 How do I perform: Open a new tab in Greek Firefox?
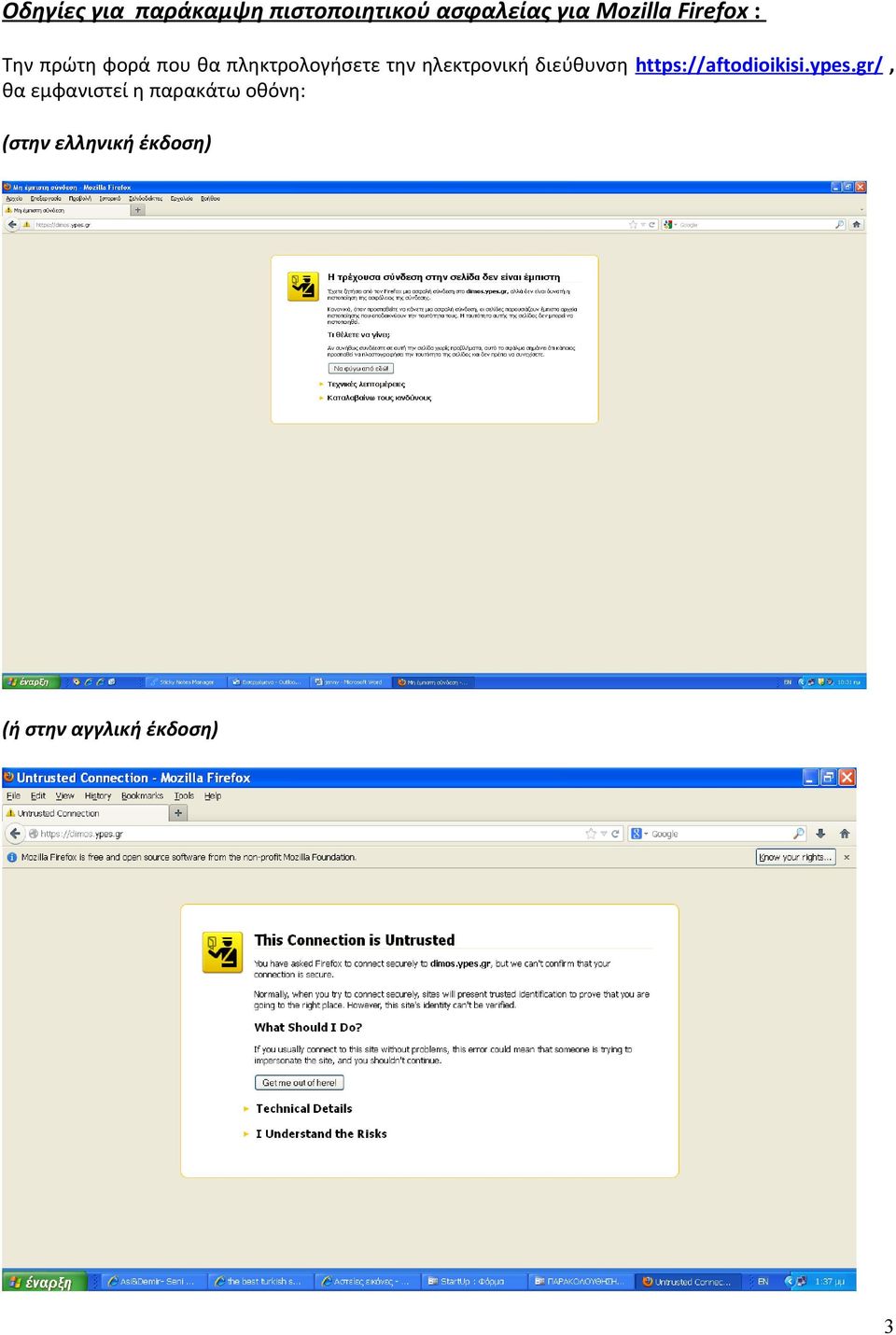(138, 210)
